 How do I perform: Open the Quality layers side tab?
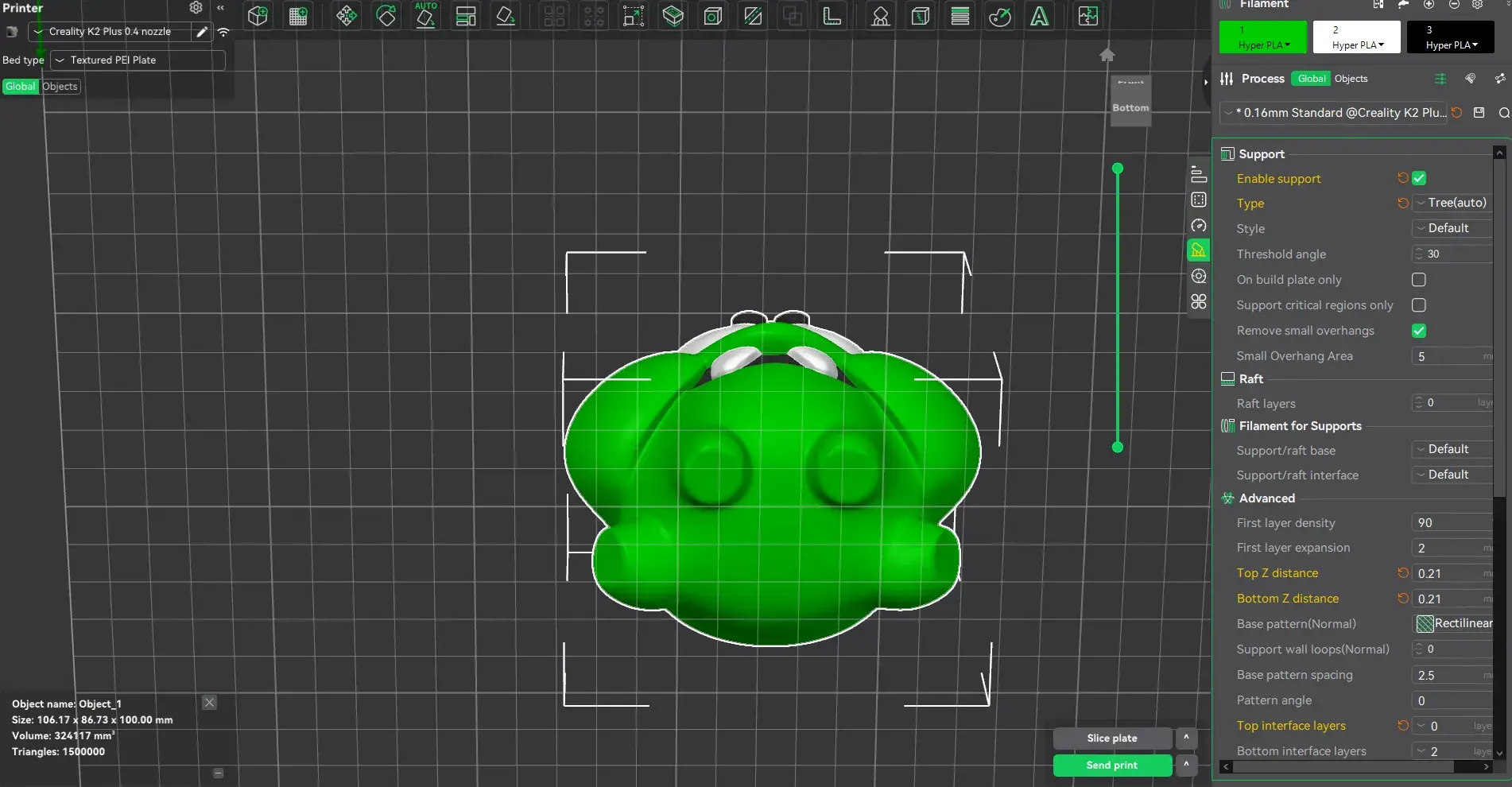(1198, 175)
